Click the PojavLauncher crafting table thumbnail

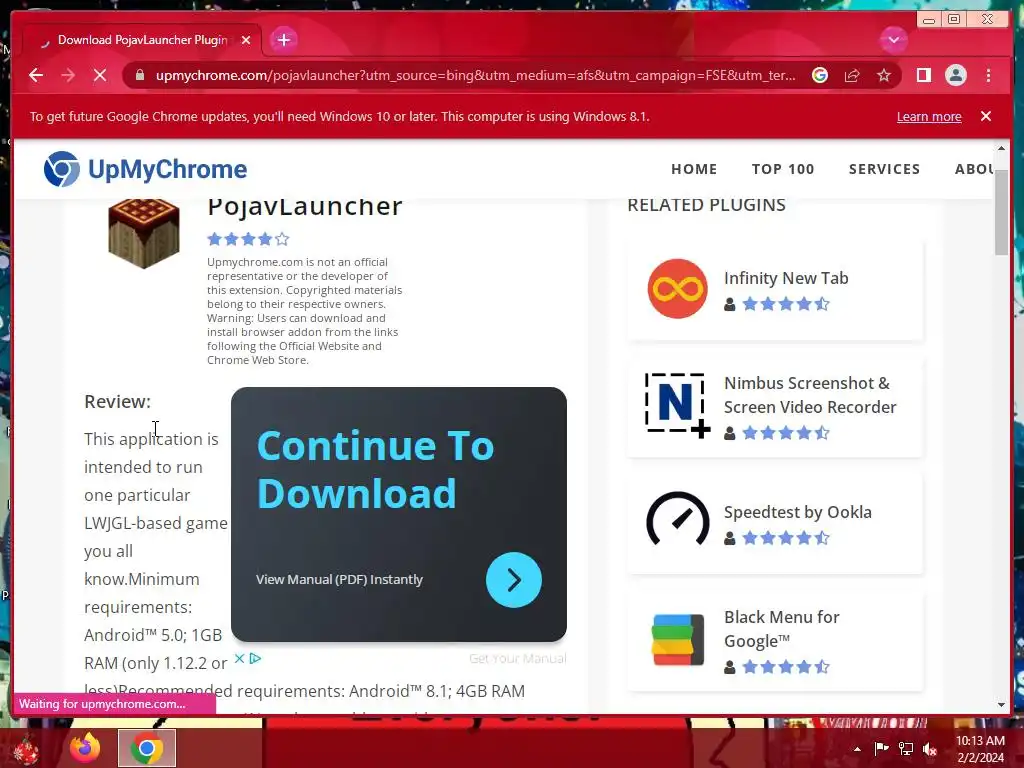(x=144, y=234)
